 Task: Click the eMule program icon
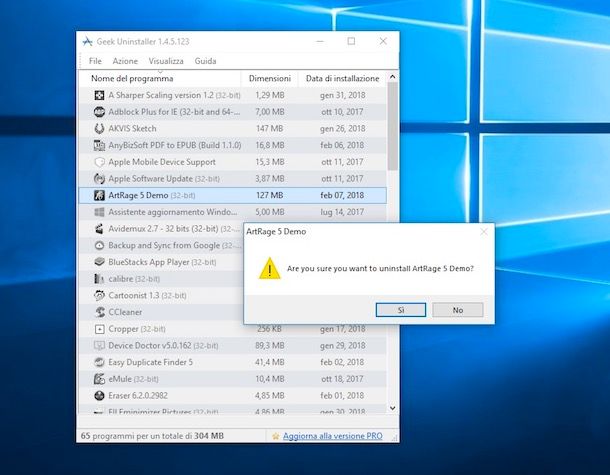(x=99, y=379)
